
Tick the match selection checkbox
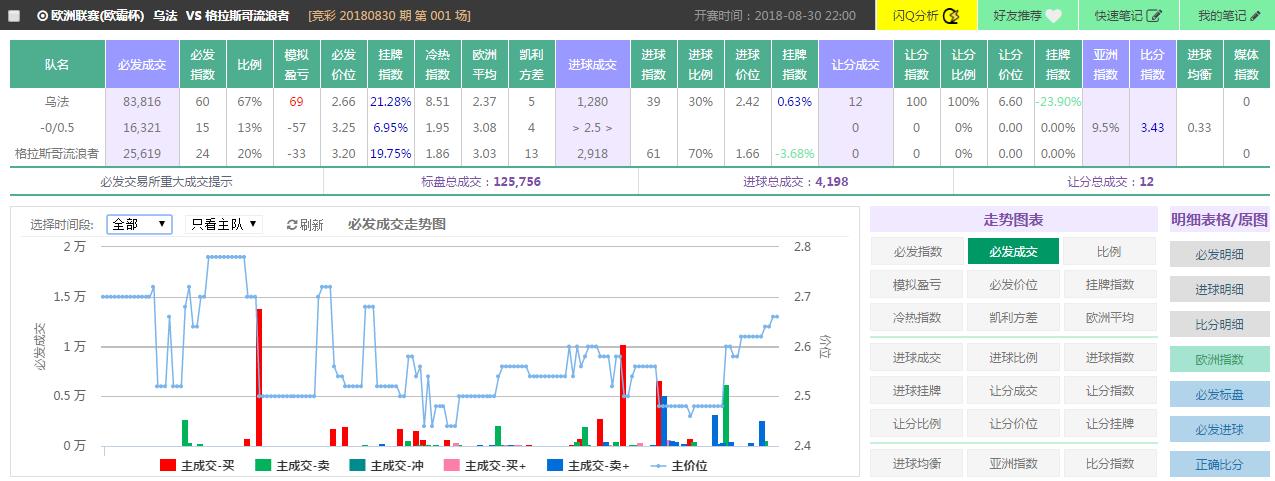click(14, 16)
